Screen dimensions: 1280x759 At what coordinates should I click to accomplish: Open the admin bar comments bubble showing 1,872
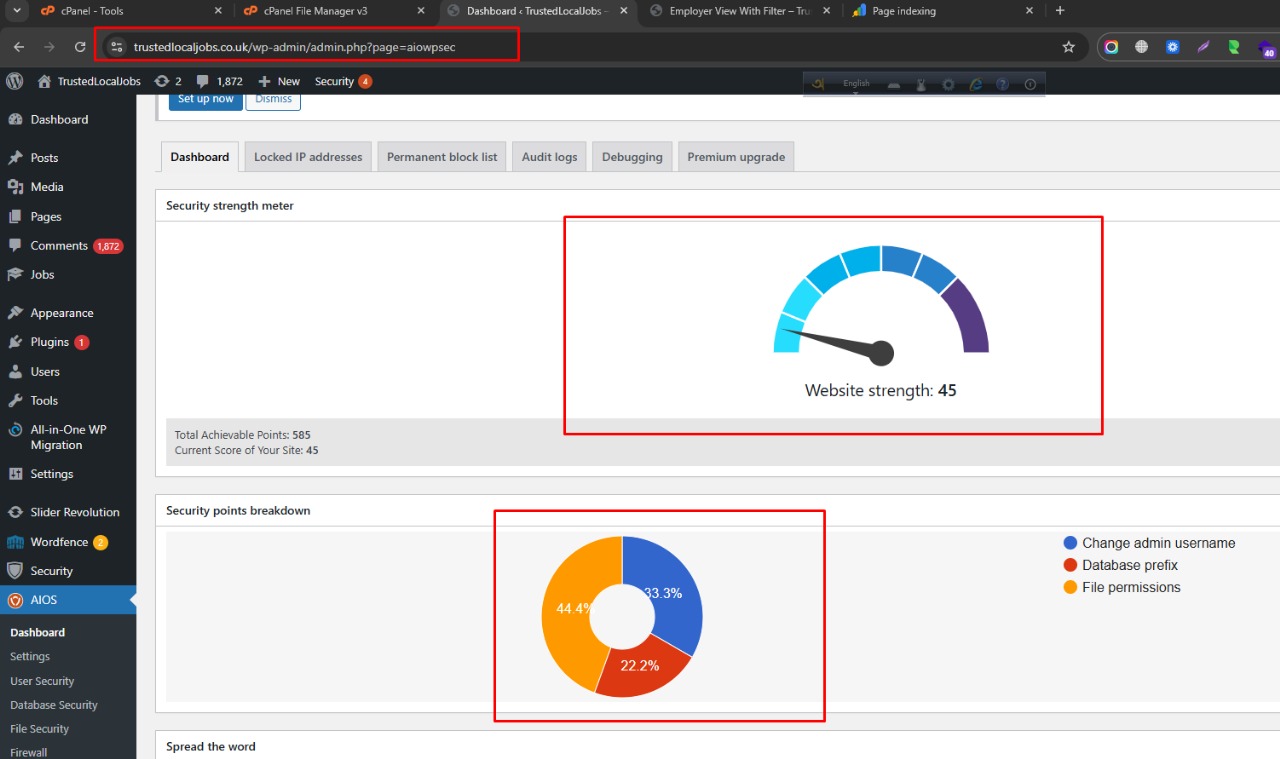point(220,81)
